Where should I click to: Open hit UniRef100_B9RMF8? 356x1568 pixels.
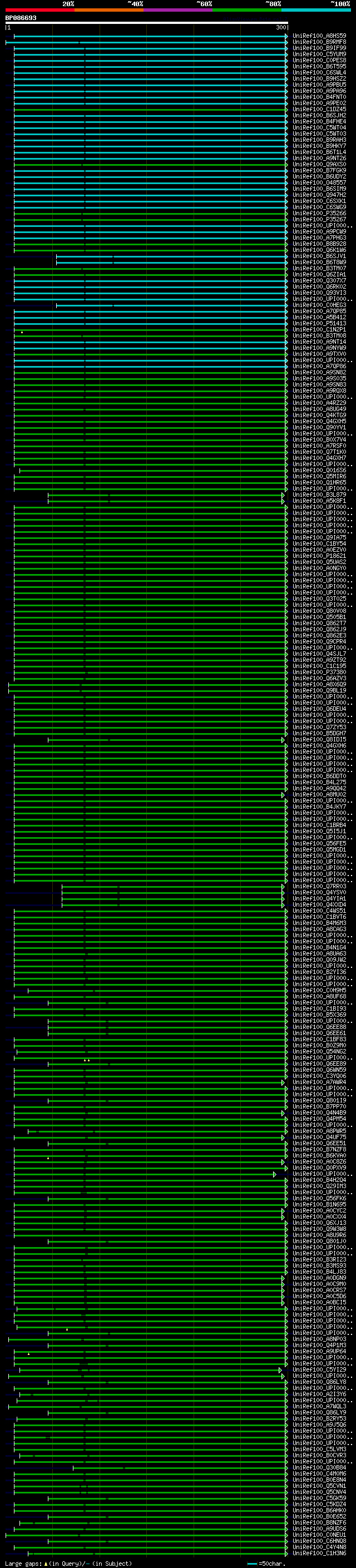tap(319, 42)
